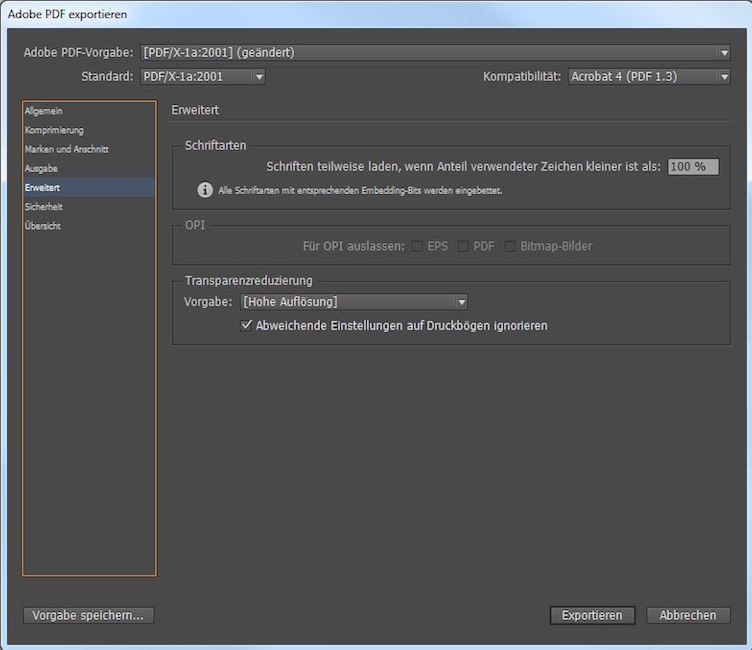
Task: Uncheck Abweichende Einstellungen auf Druckbögen ignorieren
Action: [246, 325]
